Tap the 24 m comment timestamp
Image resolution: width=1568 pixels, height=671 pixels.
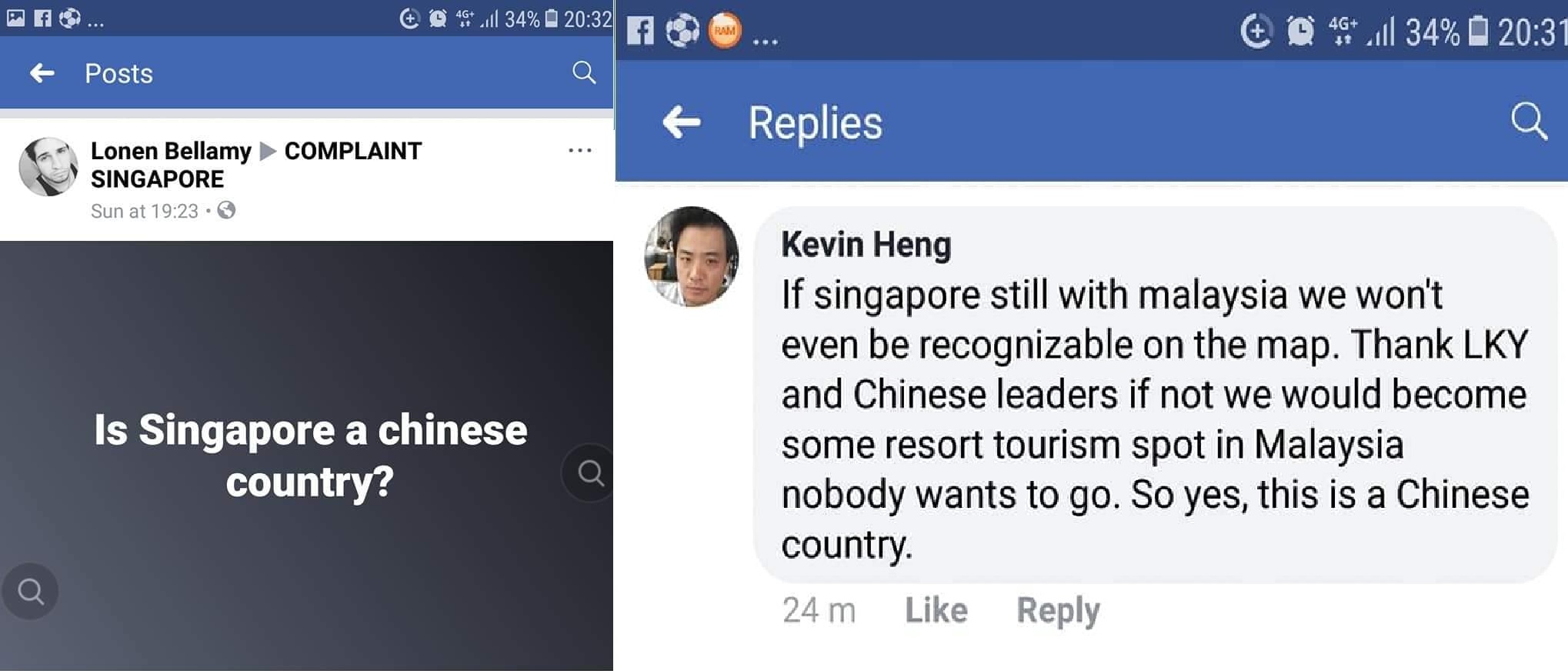point(819,609)
